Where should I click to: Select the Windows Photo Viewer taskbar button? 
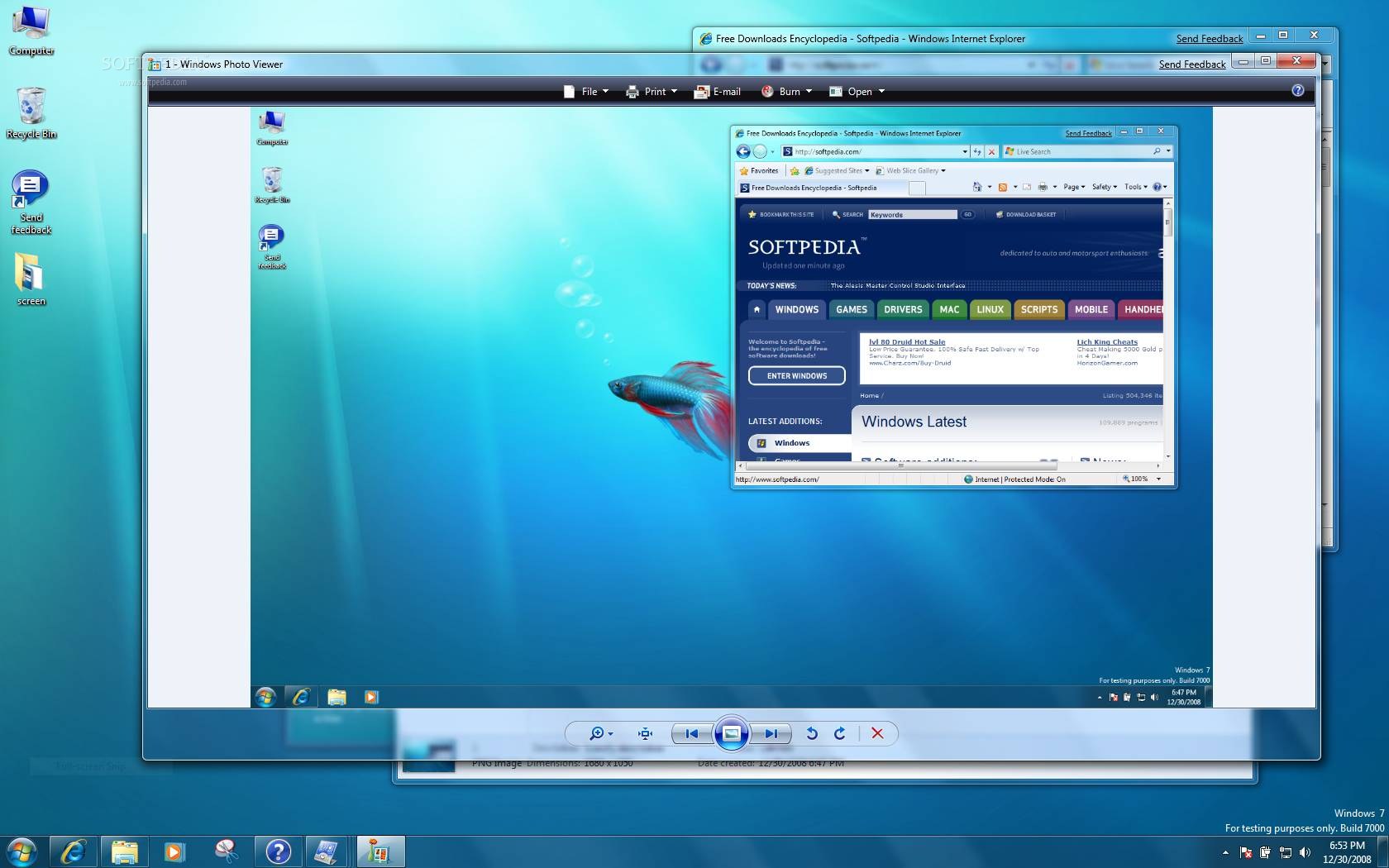coord(379,851)
